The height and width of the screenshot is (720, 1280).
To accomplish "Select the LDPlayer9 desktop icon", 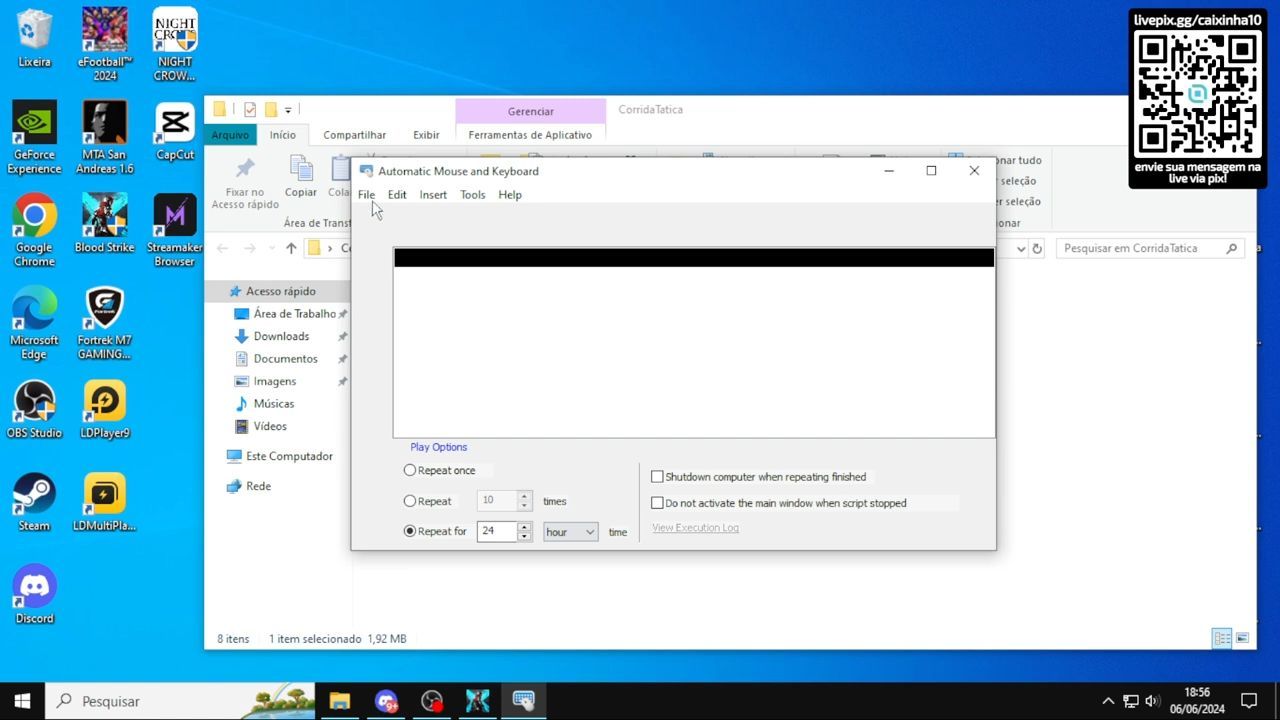I will tap(105, 410).
